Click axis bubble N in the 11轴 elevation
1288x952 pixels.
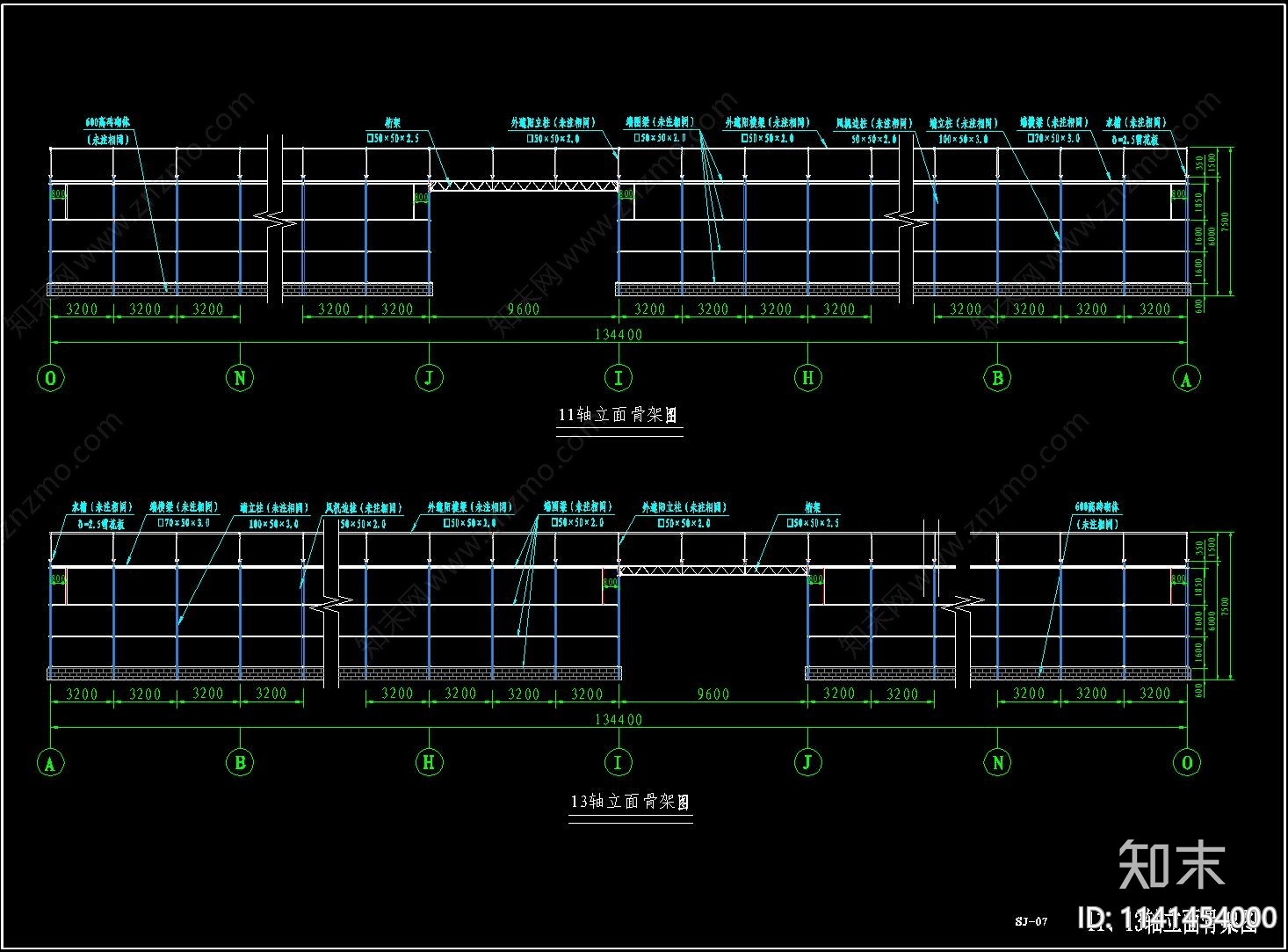click(x=240, y=379)
